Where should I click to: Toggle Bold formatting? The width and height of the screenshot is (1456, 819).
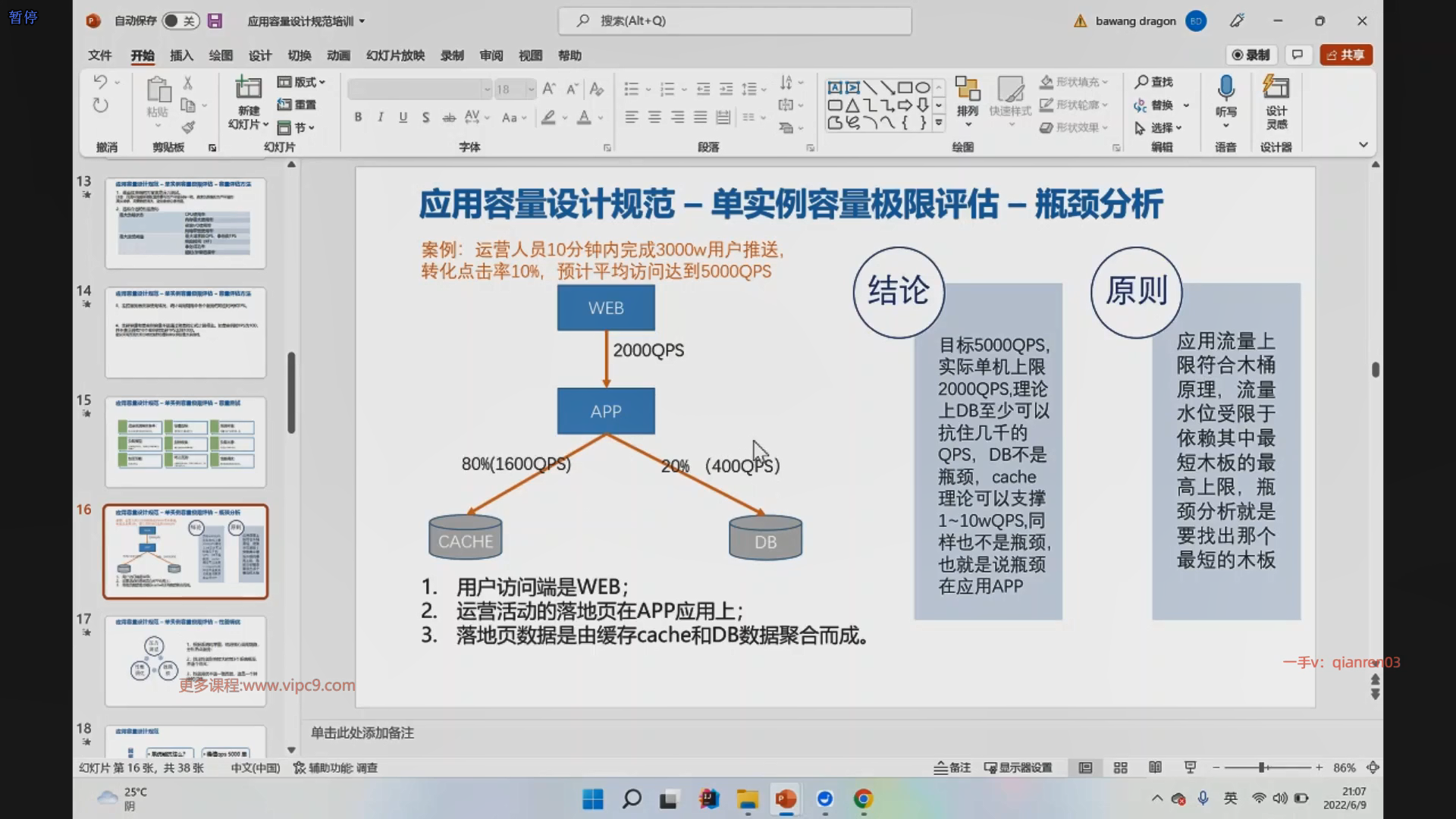pos(358,117)
